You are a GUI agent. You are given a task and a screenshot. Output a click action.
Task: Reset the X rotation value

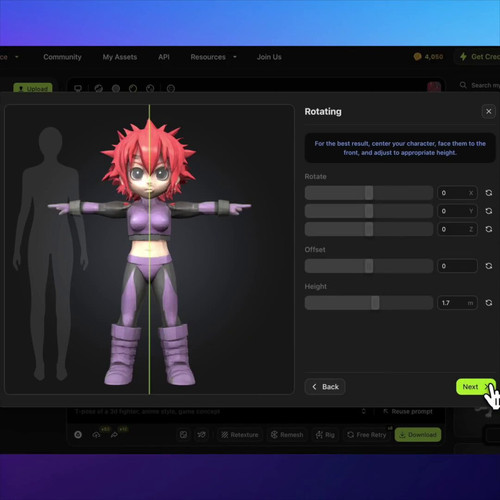(x=489, y=193)
